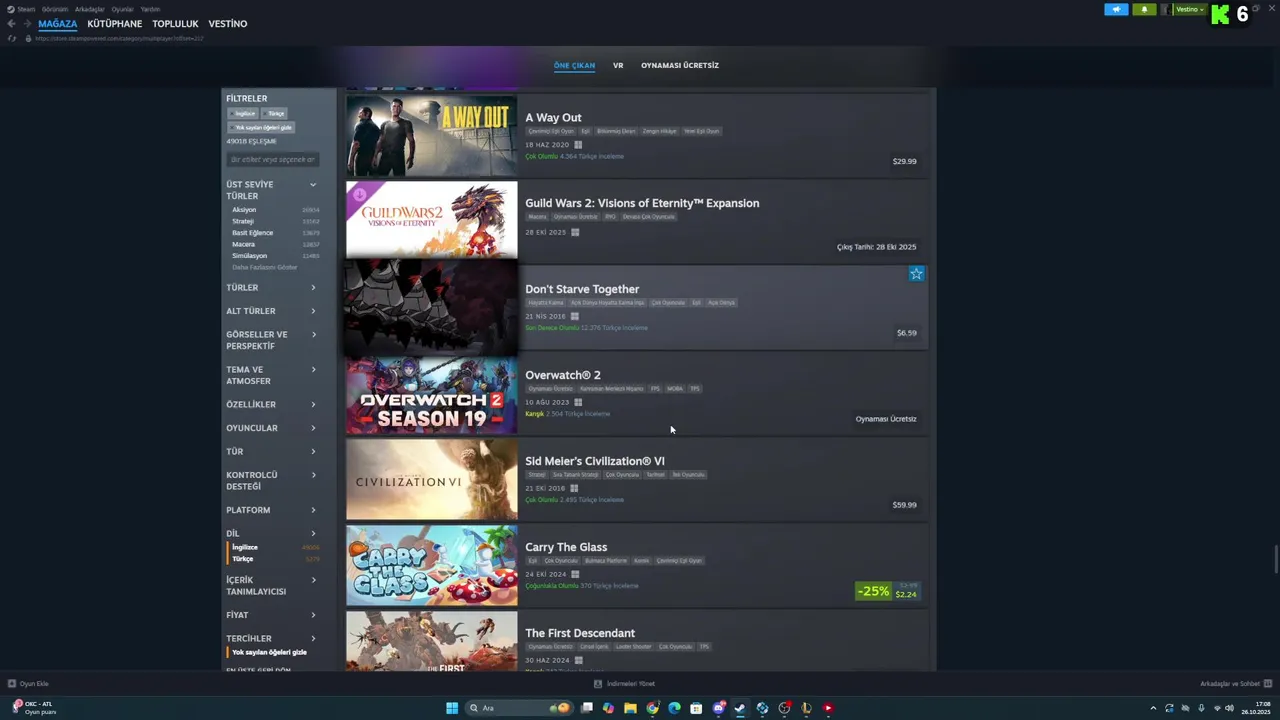Toggle the Macera genre filter
The width and height of the screenshot is (1280, 720).
[x=275, y=244]
